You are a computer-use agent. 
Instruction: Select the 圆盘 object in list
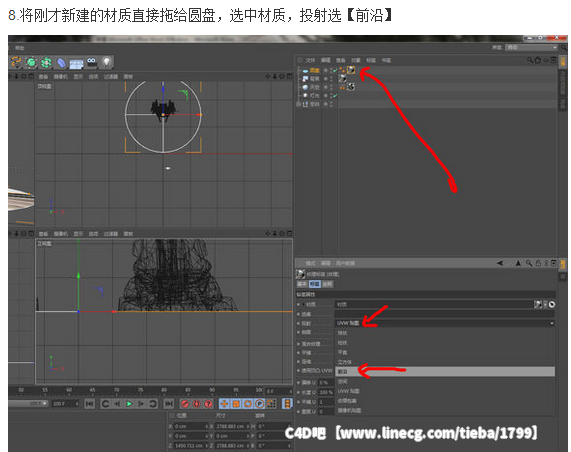click(314, 70)
